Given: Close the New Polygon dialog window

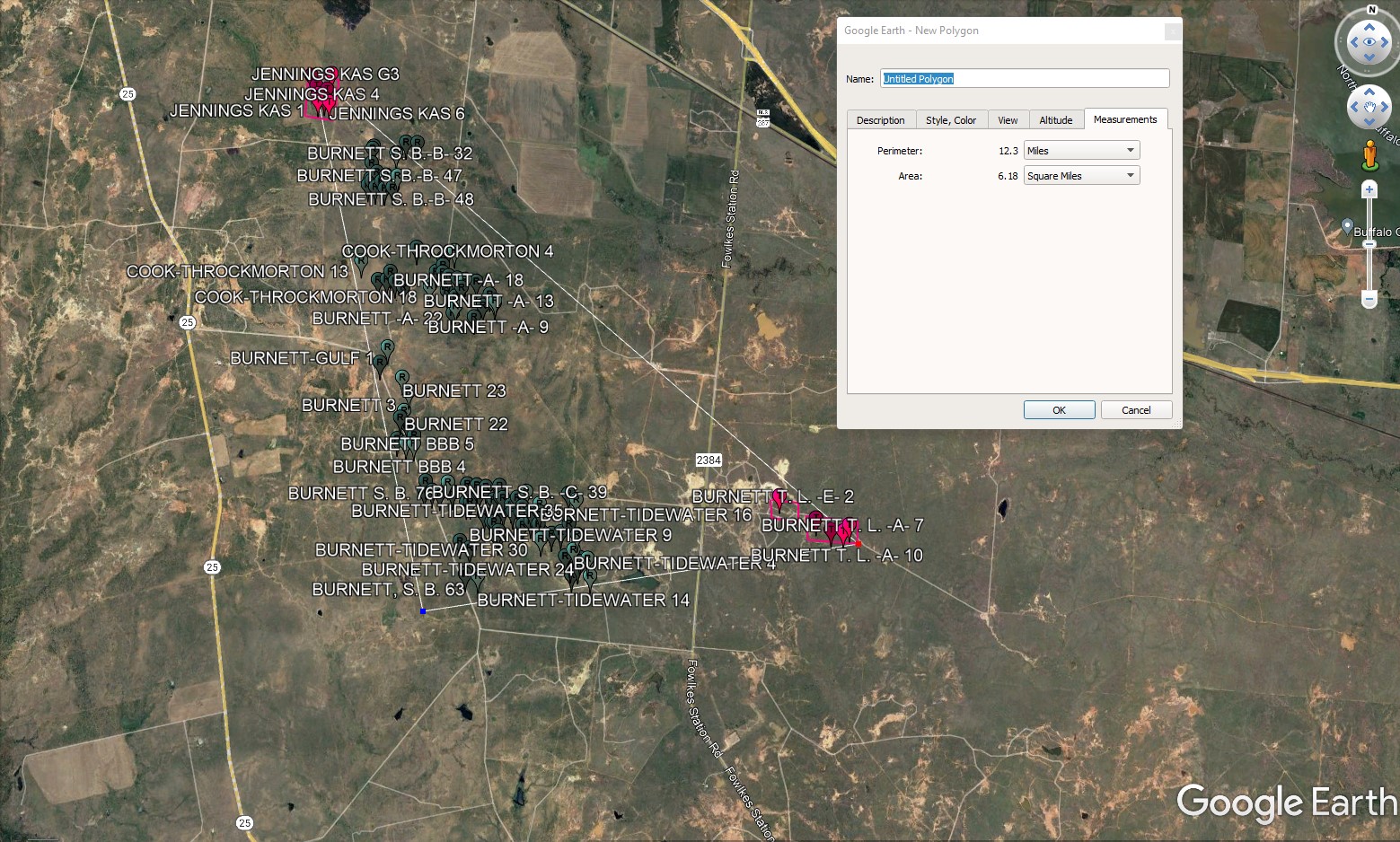Looking at the screenshot, I should [x=1172, y=31].
